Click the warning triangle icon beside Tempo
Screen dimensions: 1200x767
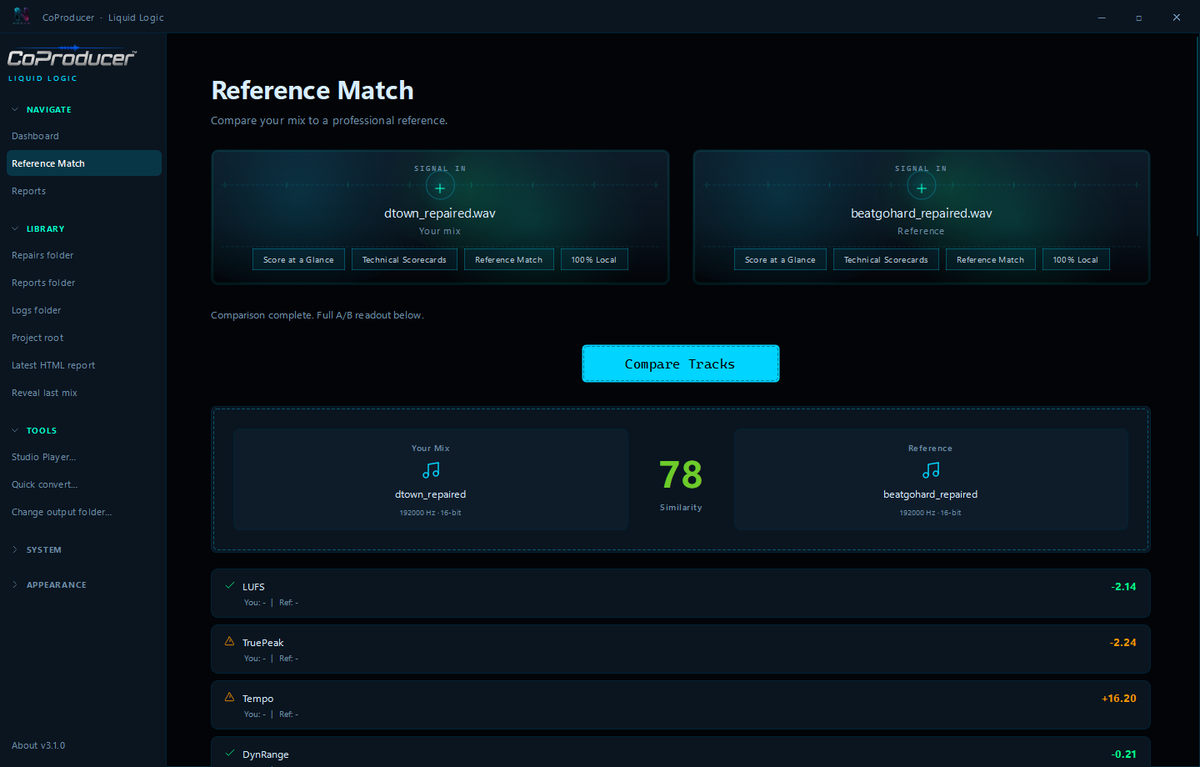(229, 698)
